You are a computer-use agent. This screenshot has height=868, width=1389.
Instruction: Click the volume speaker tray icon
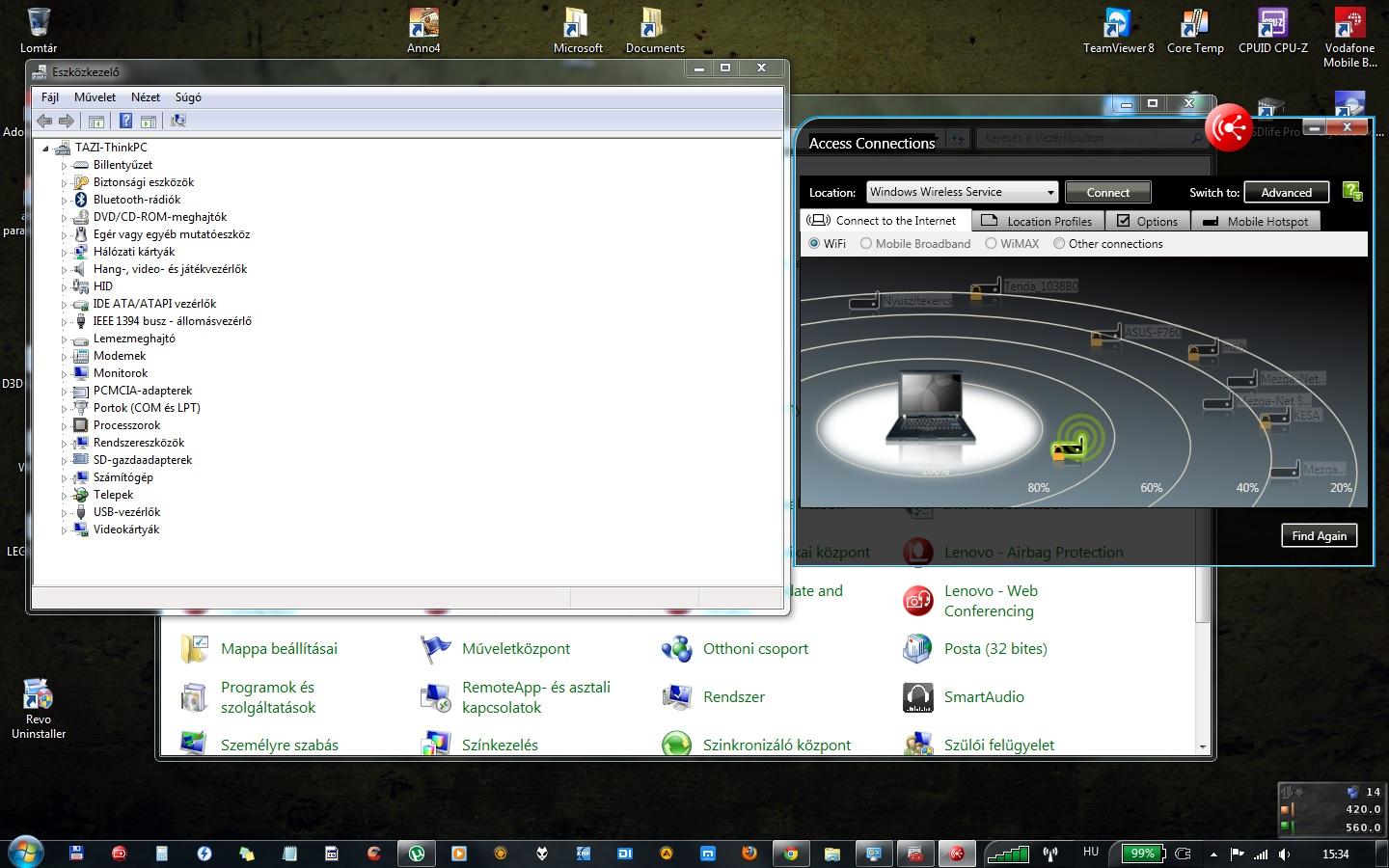[x=1285, y=854]
